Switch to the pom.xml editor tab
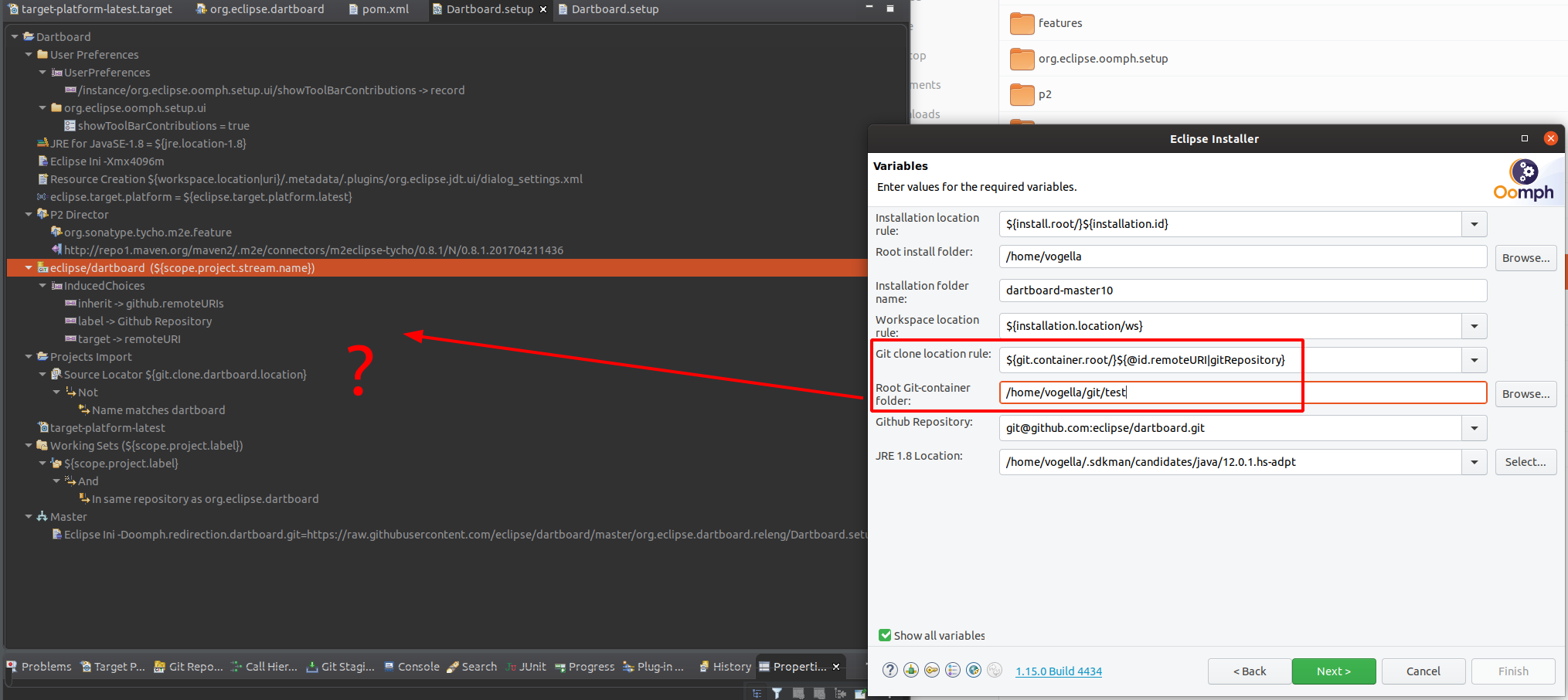This screenshot has height=700, width=1568. (x=379, y=9)
